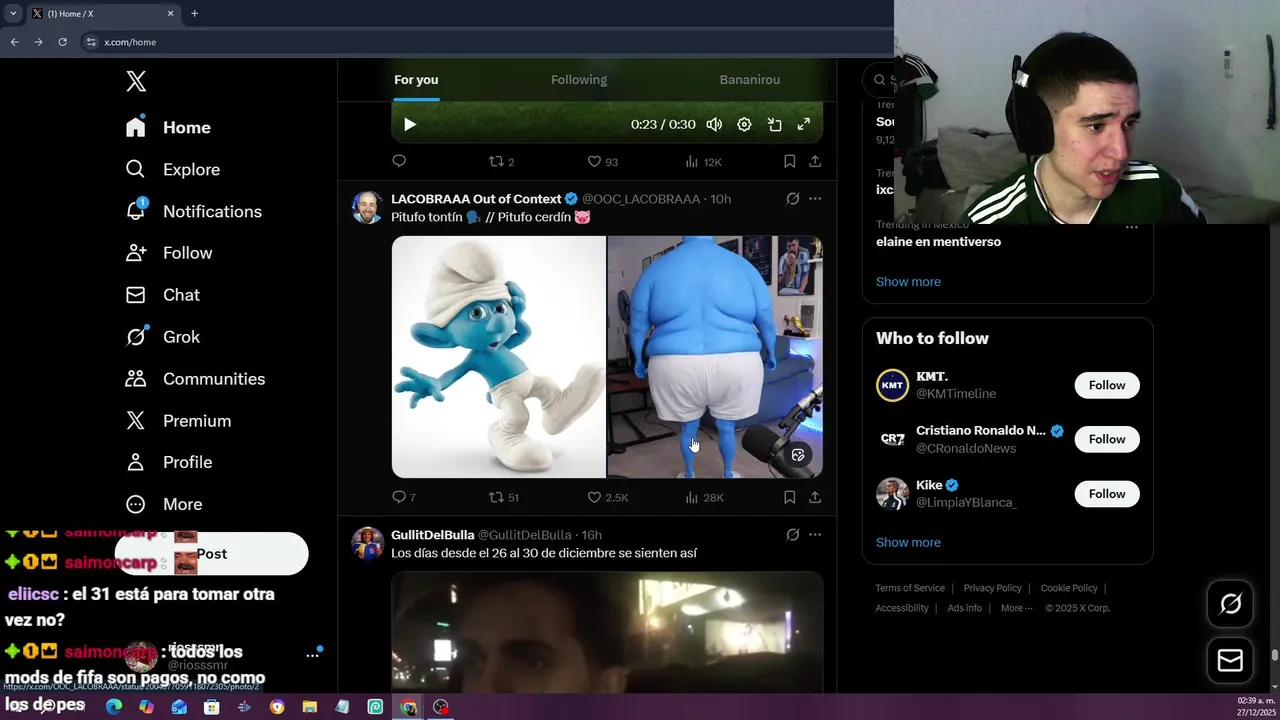Open the More menu in the sidebar

164,504
